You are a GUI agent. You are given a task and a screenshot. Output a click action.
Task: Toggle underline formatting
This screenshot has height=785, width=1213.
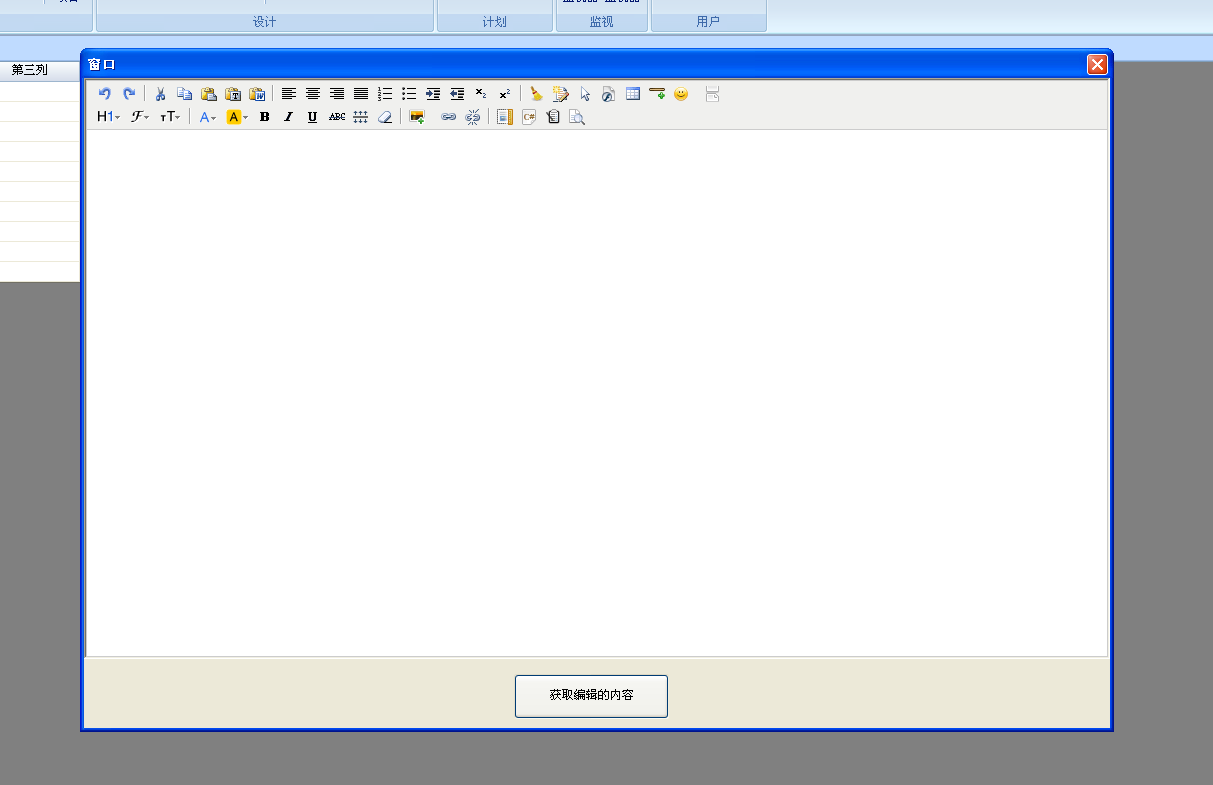point(313,117)
